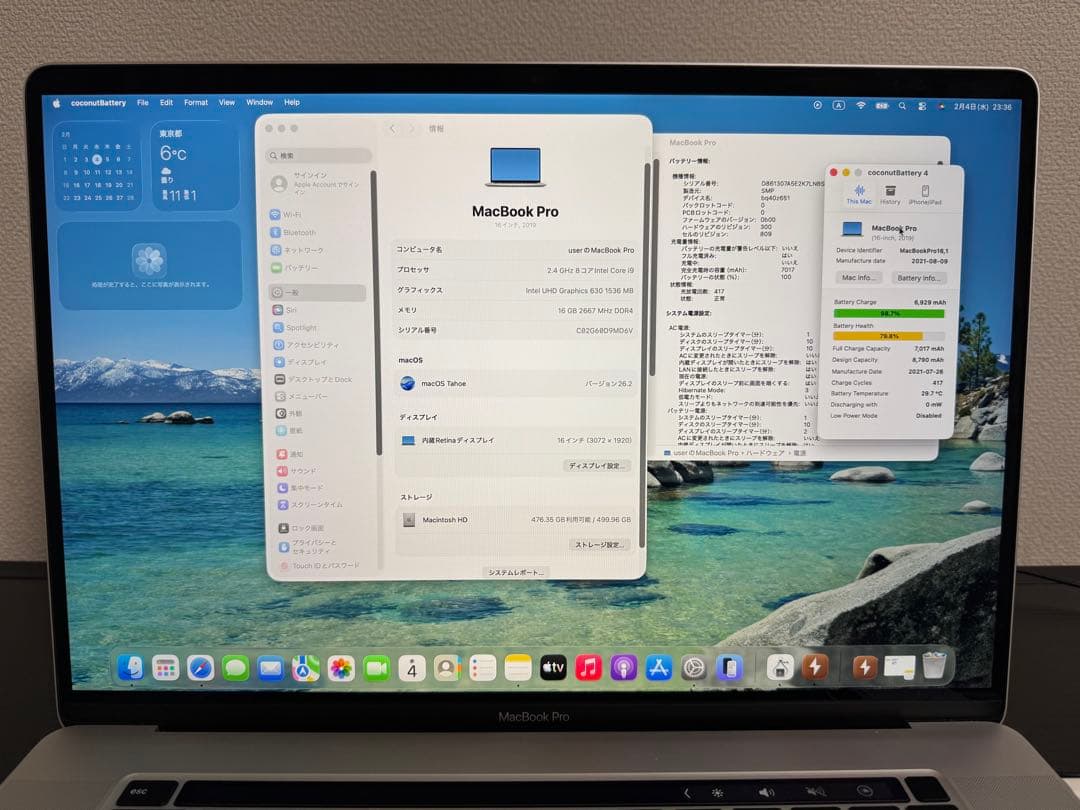The width and height of the screenshot is (1080, 810).
Task: Click the back navigation chevron in the info window
Action: [391, 128]
